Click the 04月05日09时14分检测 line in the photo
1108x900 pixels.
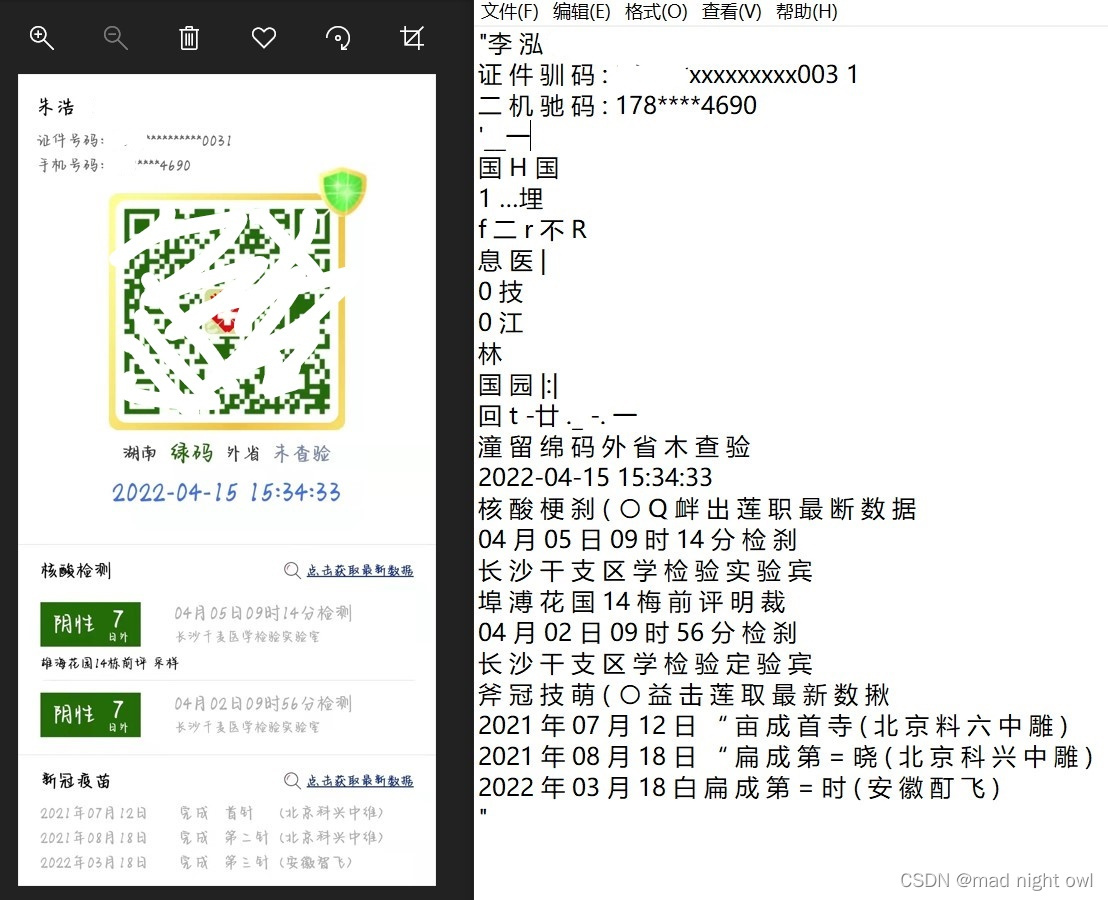(263, 612)
